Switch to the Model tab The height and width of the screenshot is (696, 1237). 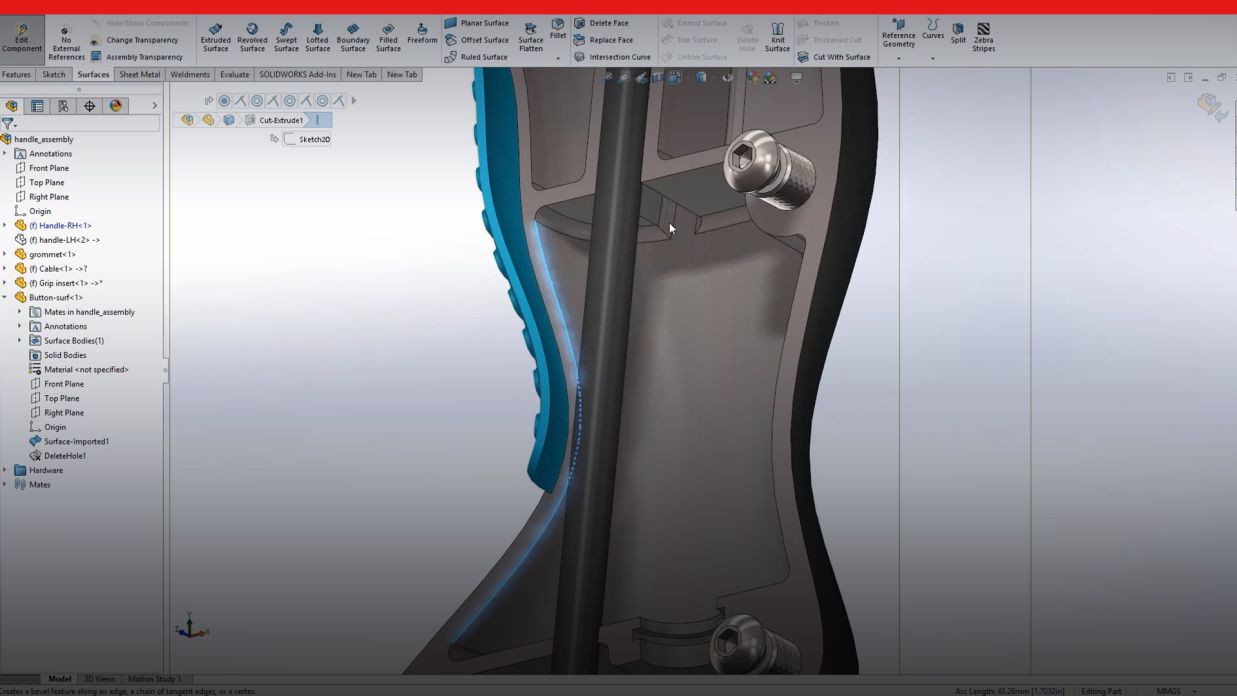[x=60, y=679]
